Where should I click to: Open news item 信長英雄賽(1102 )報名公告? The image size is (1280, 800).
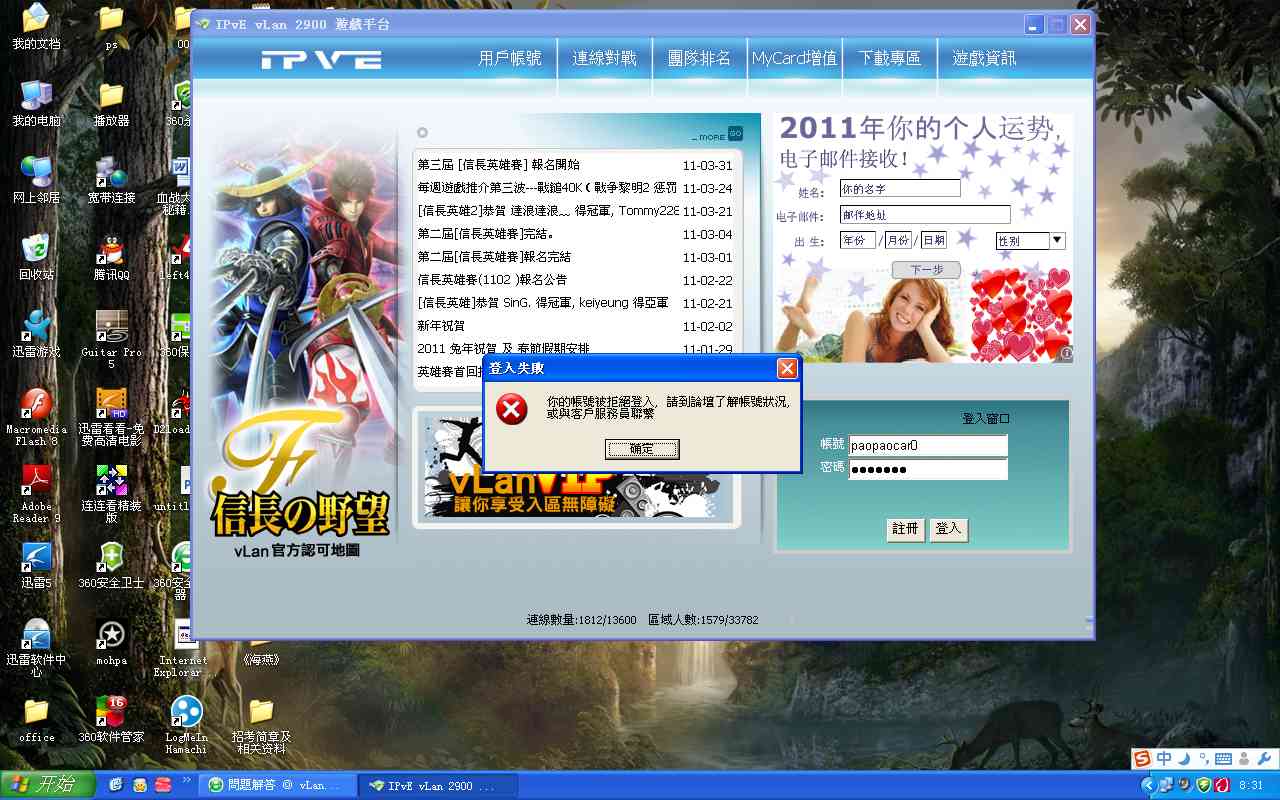(492, 280)
